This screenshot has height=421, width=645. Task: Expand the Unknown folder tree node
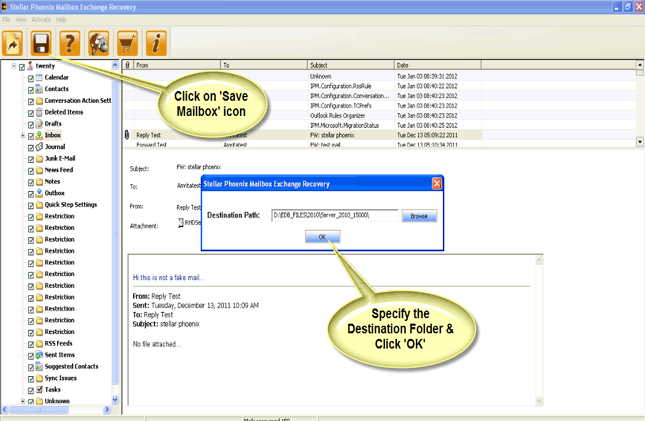click(x=23, y=401)
